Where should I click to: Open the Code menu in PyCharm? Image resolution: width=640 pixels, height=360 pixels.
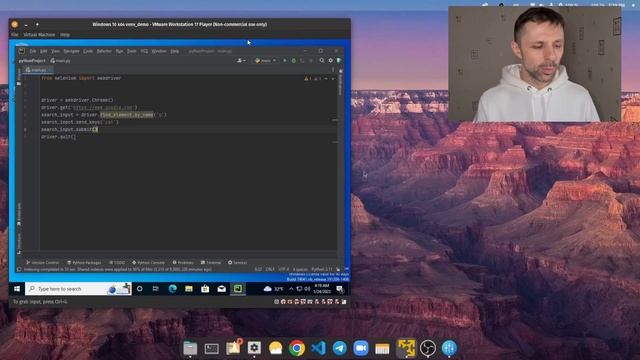88,51
